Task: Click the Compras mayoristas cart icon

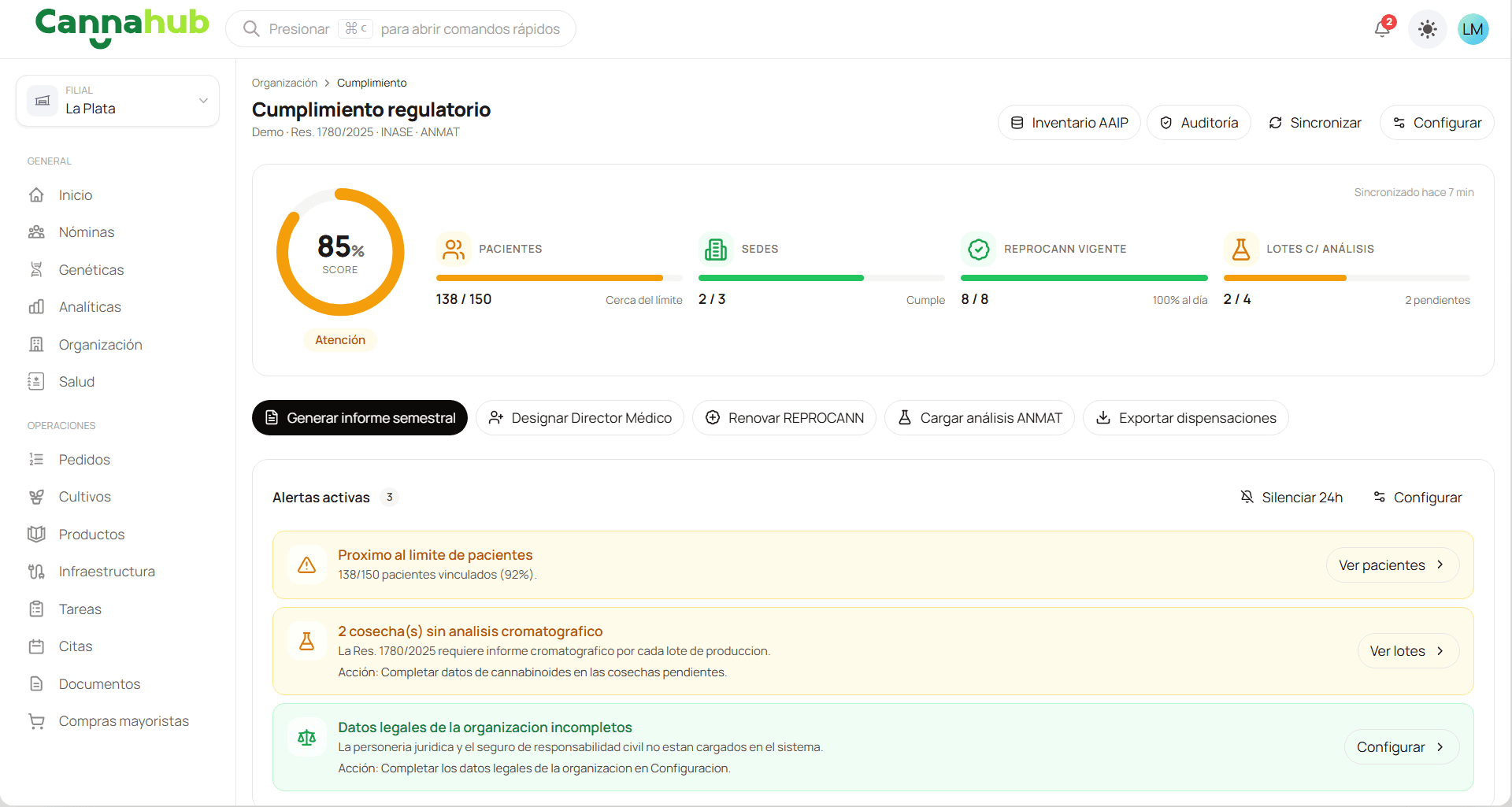Action: [36, 721]
